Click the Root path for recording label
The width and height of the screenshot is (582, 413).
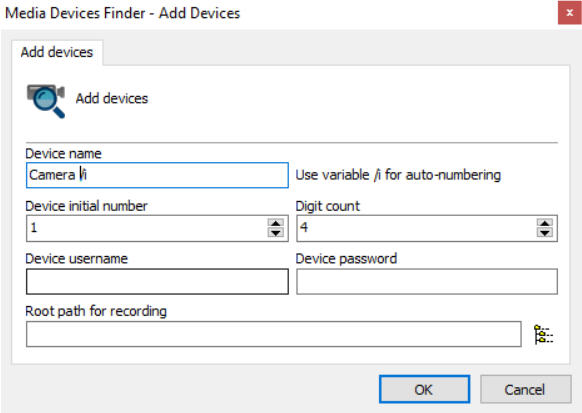coord(96,311)
